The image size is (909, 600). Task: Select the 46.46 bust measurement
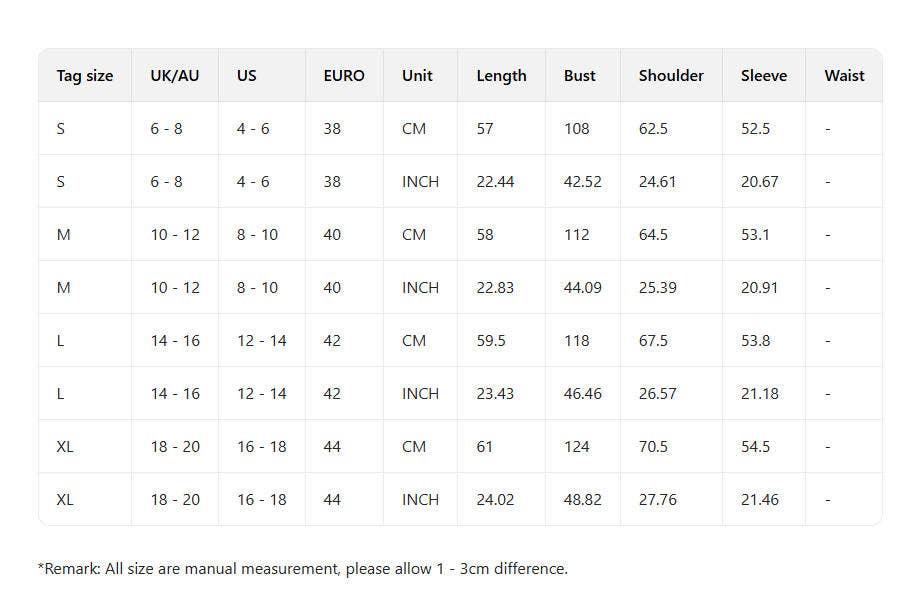click(583, 394)
